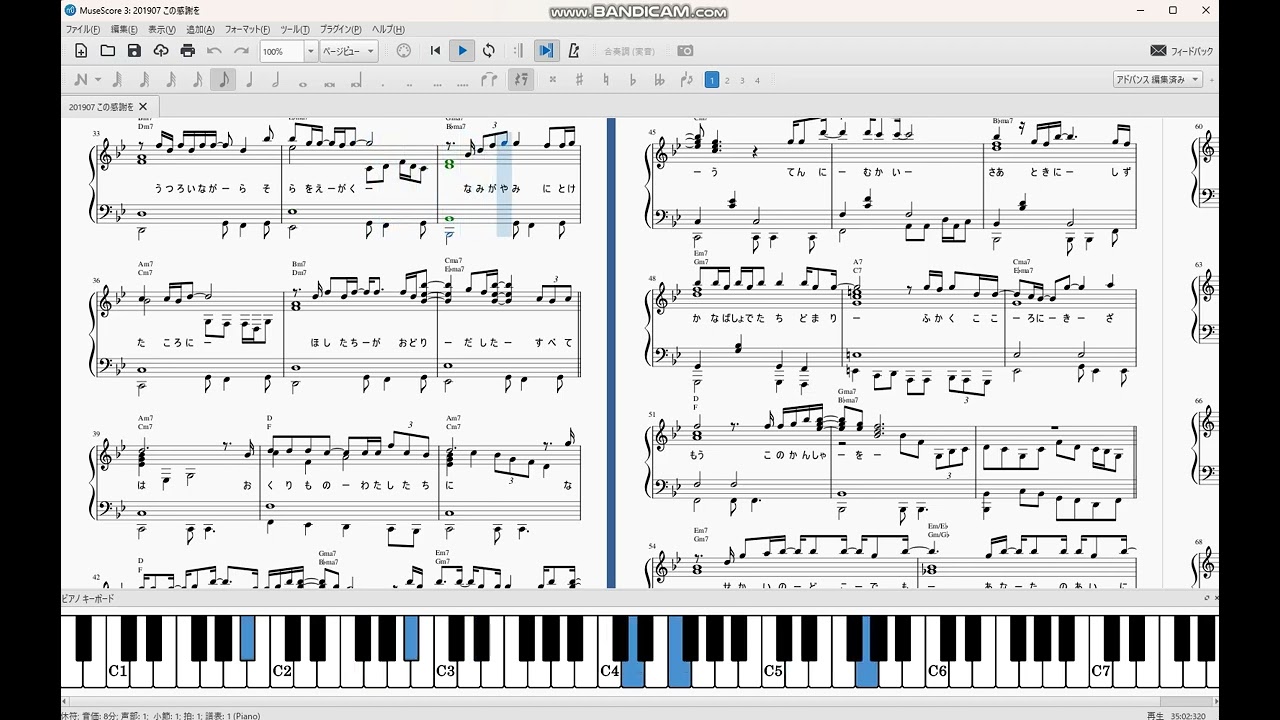Apply the sharp accidental
Viewport: 1280px width, 720px height.
point(579,80)
